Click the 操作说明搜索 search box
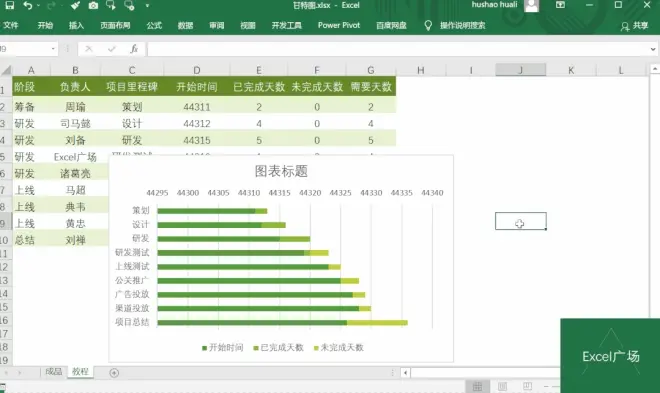Image resolution: width=660 pixels, height=393 pixels. point(463,25)
